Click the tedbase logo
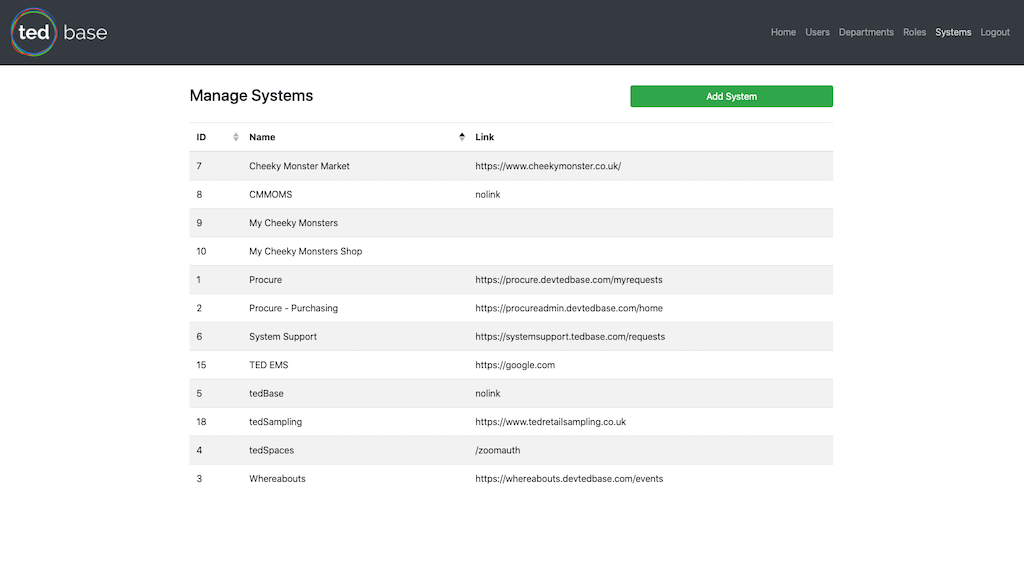 (59, 32)
